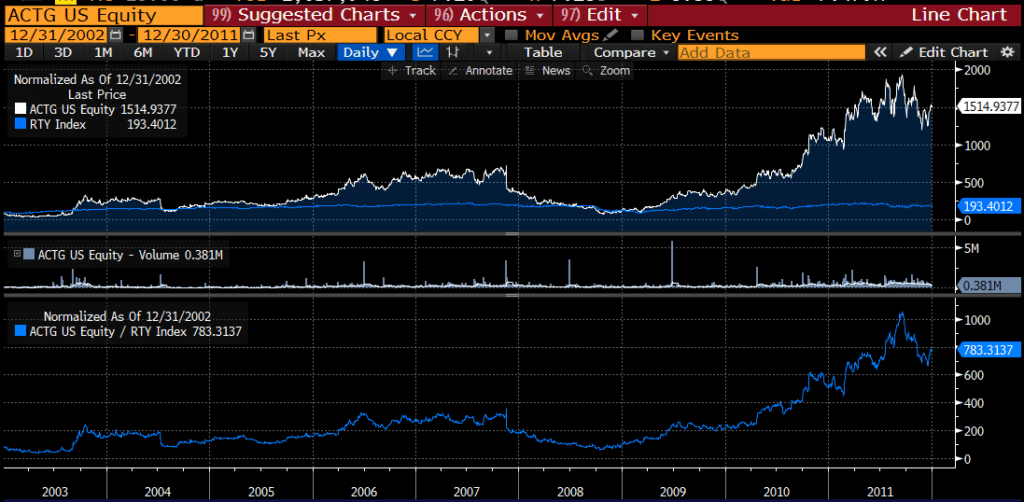
Task: Open the chart type dropdown arrow
Action: (489, 53)
